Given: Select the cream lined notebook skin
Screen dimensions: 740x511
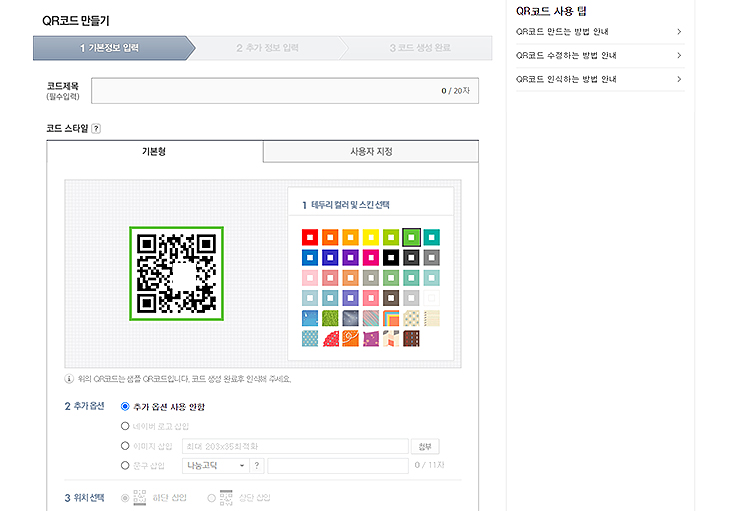Looking at the screenshot, I should (431, 318).
